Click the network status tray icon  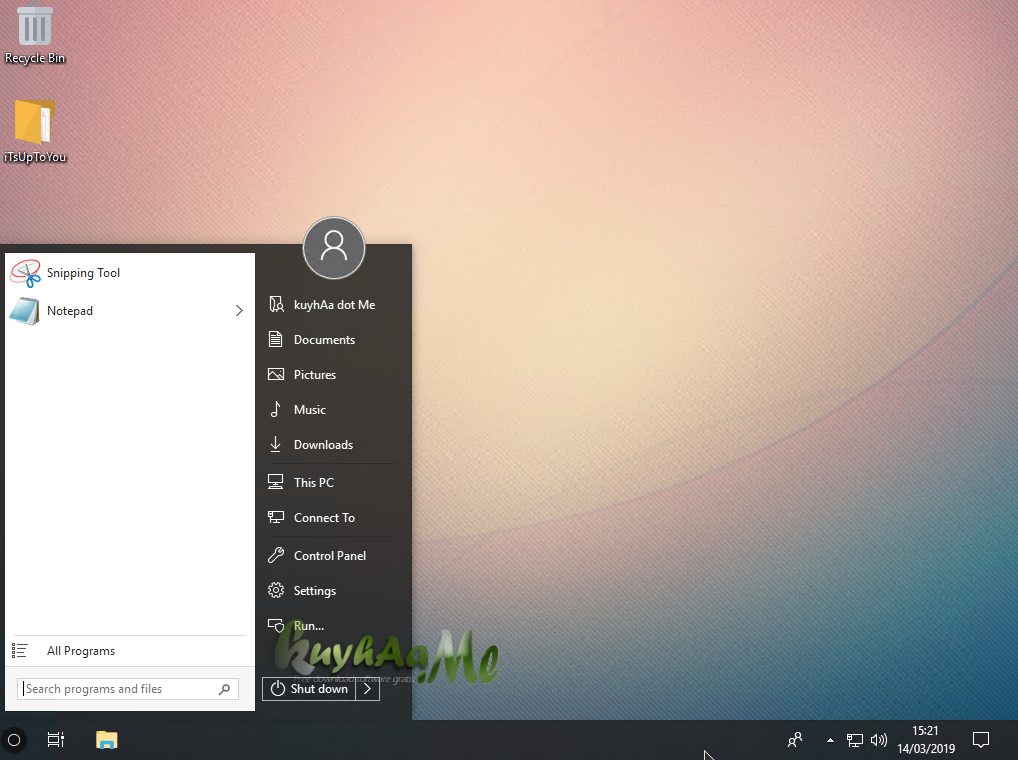click(x=855, y=740)
